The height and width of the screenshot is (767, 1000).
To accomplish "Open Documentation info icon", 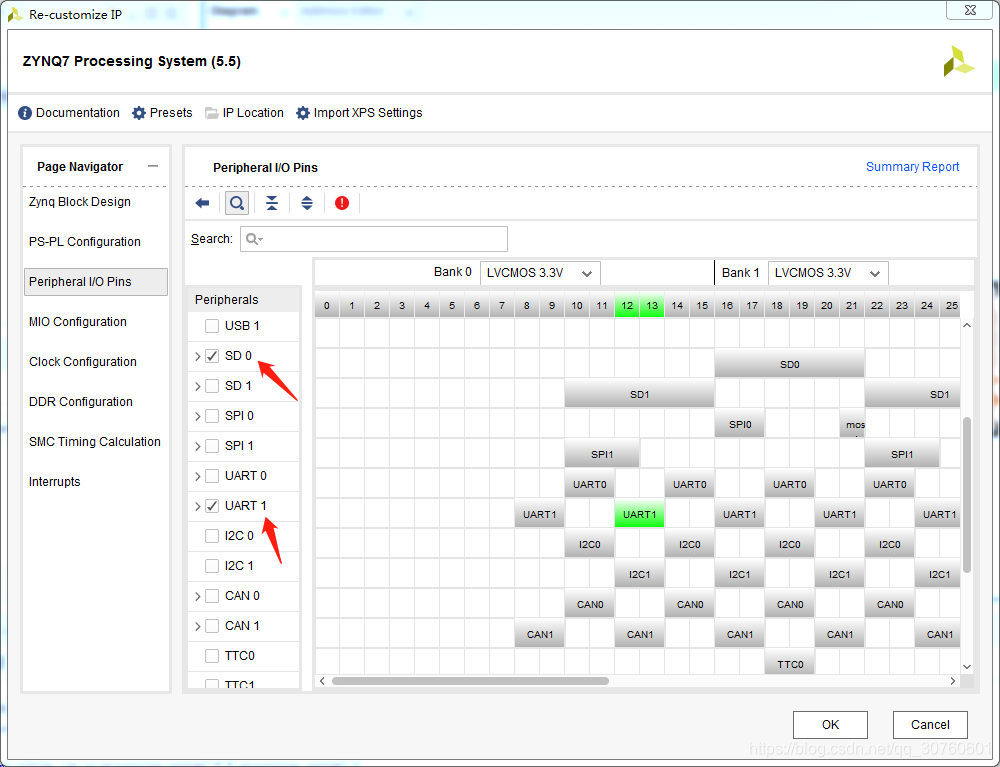I will [25, 113].
